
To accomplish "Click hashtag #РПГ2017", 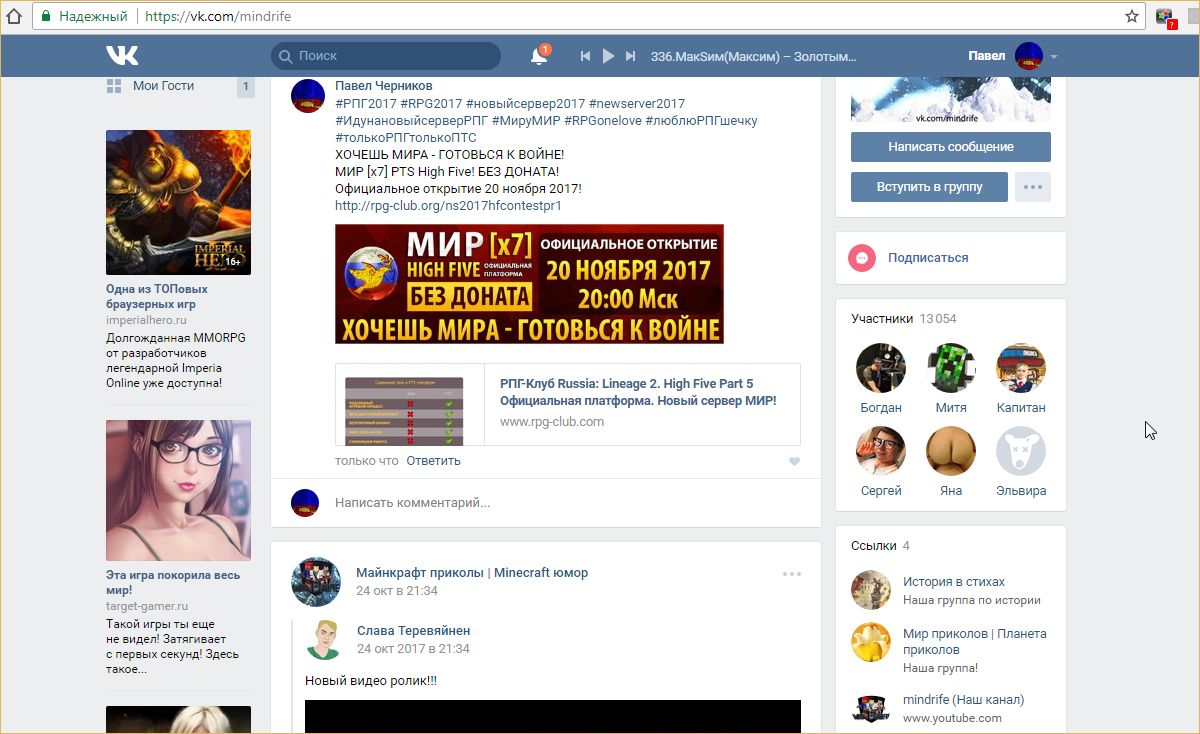I will click(365, 104).
